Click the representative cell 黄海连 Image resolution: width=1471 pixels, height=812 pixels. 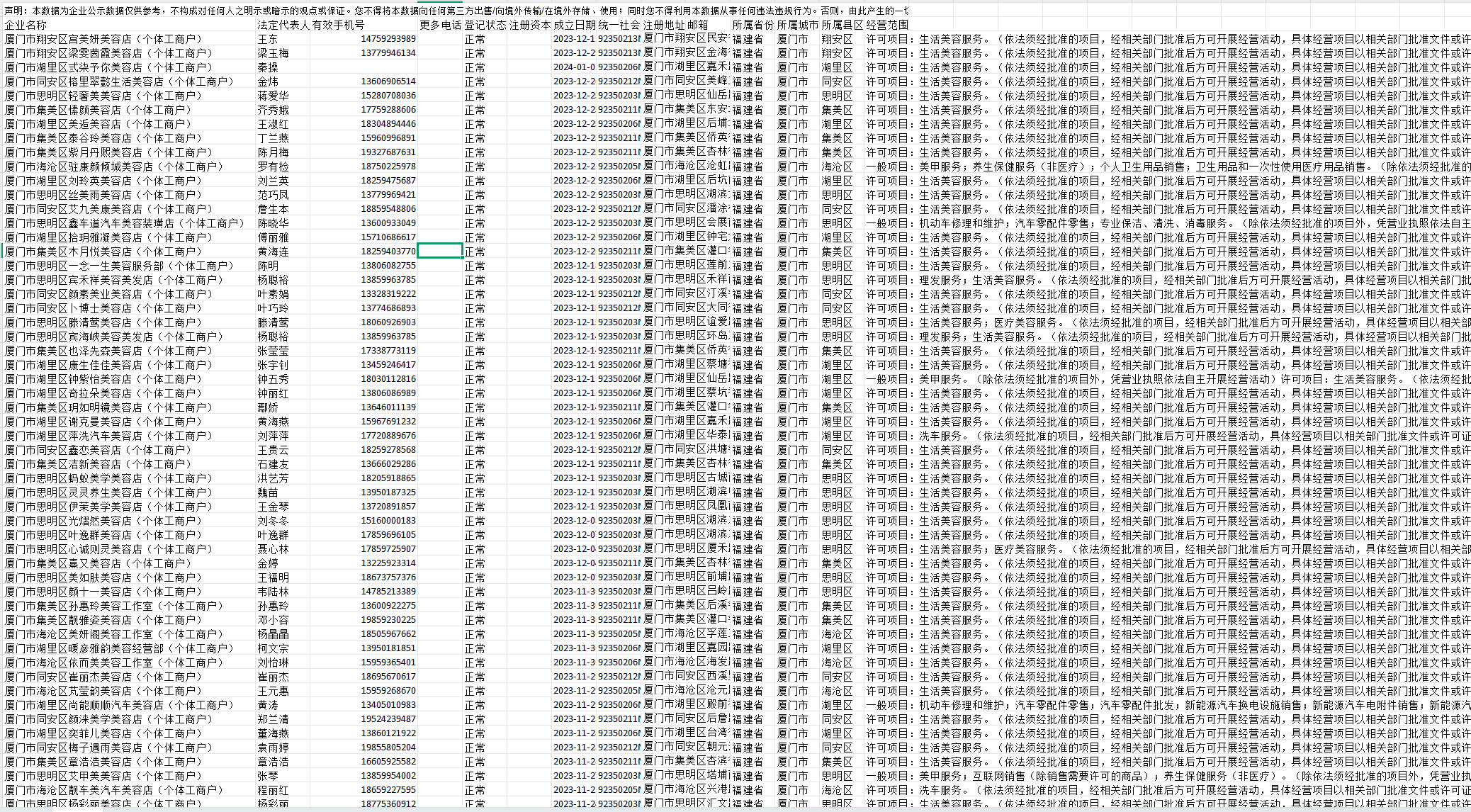click(x=274, y=252)
